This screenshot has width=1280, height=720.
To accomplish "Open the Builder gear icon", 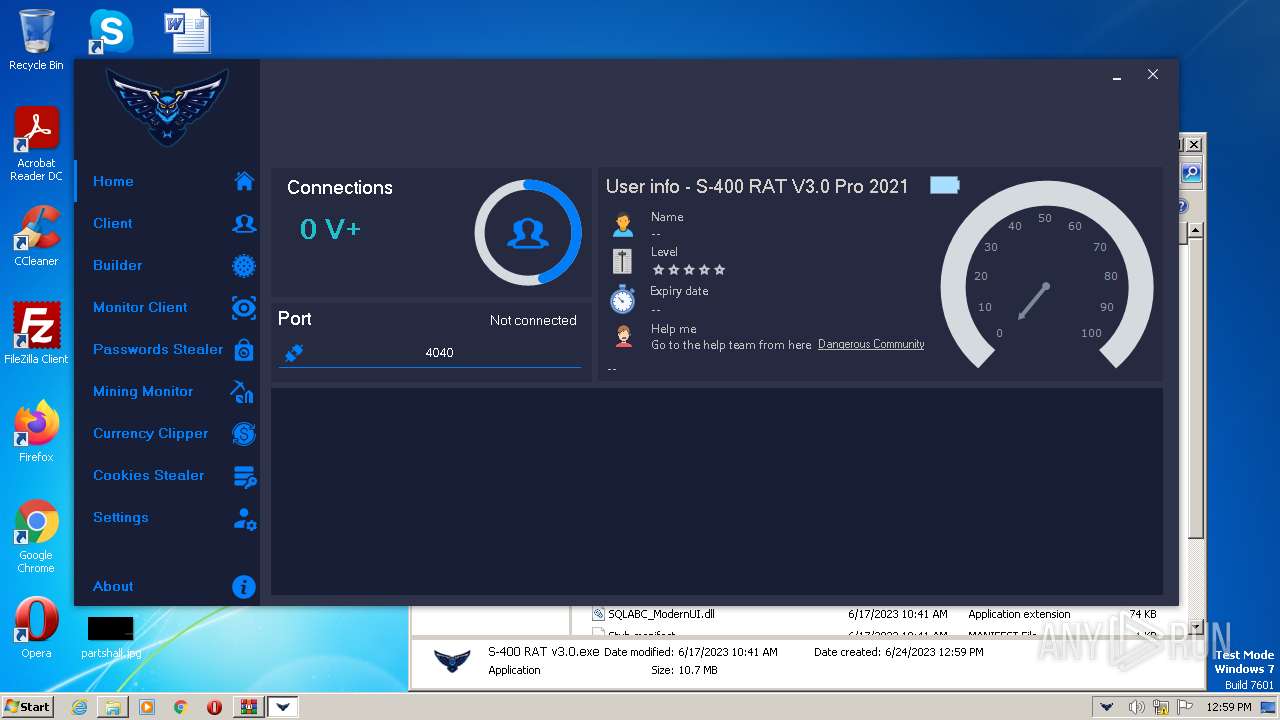I will pos(244,265).
